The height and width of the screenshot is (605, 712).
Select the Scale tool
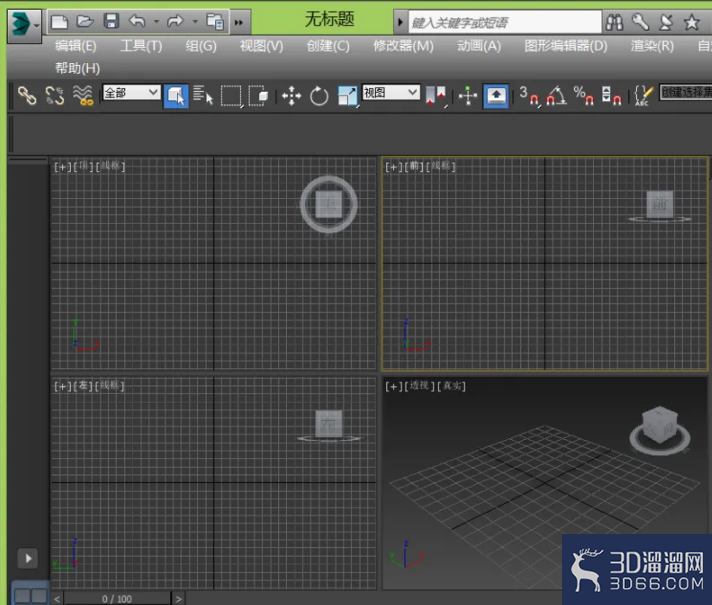click(348, 96)
